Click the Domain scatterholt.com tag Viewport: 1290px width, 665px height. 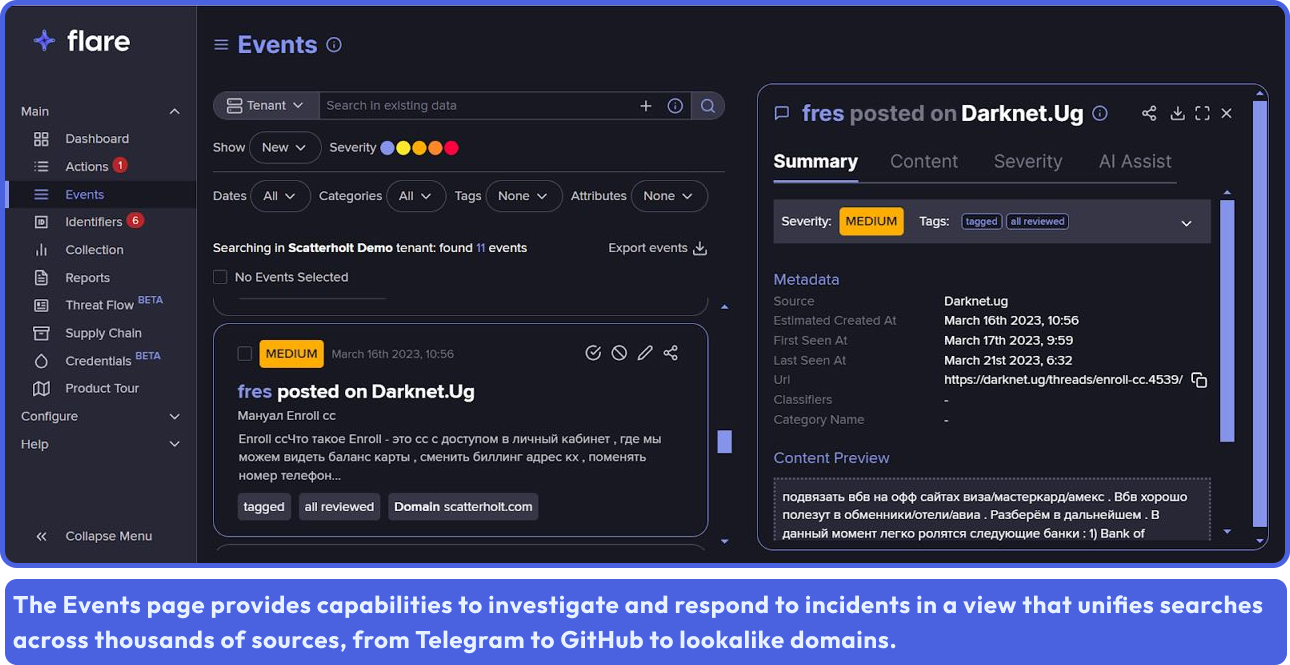click(463, 507)
